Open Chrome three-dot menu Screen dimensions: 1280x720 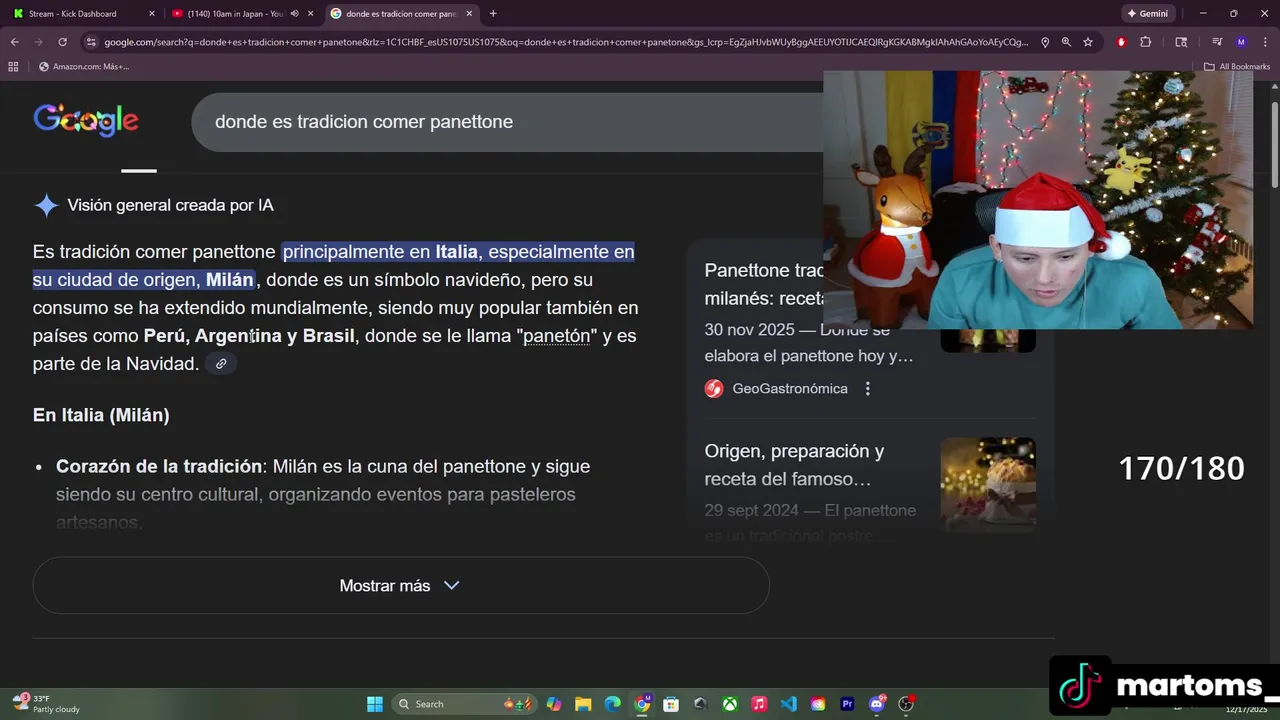tap(1264, 42)
